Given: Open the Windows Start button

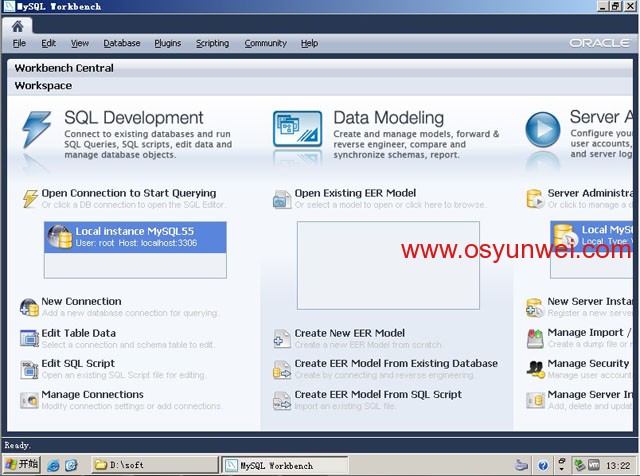Looking at the screenshot, I should [22, 465].
